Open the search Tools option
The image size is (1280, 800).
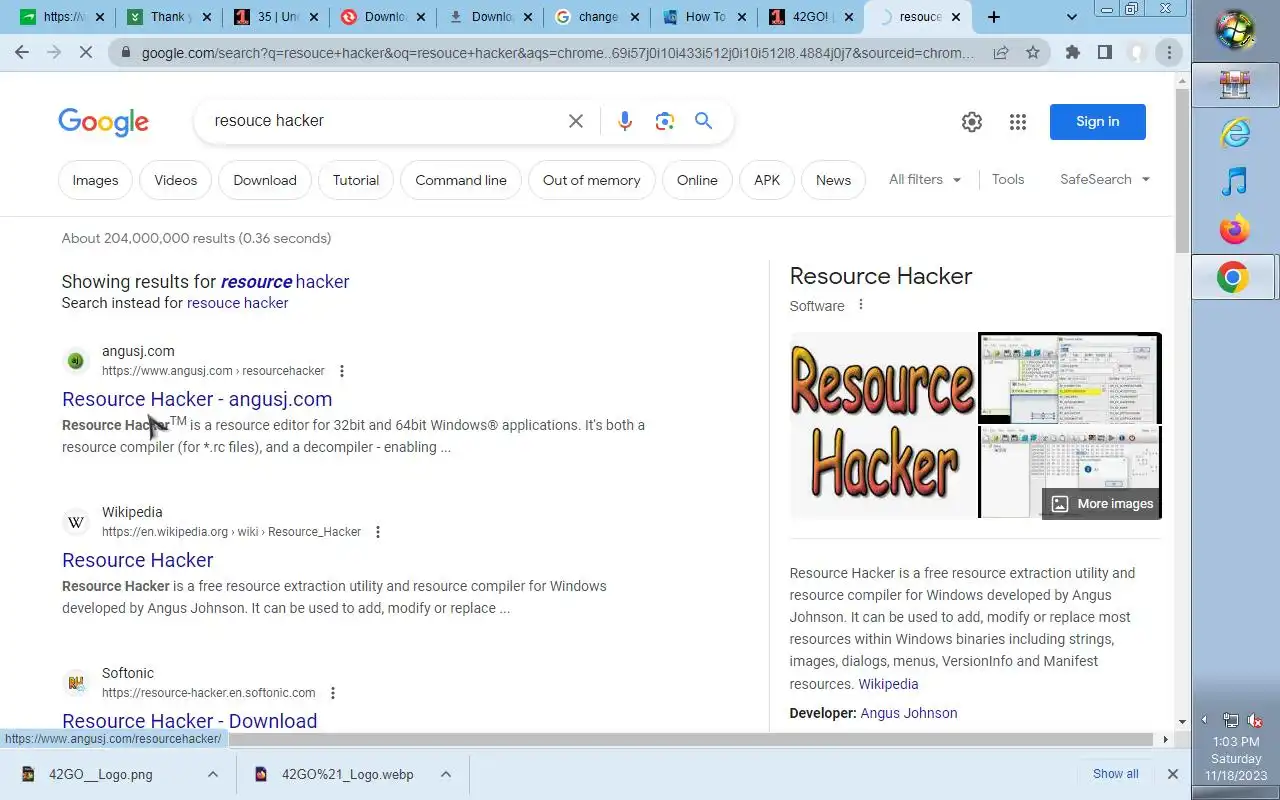pyautogui.click(x=1008, y=180)
